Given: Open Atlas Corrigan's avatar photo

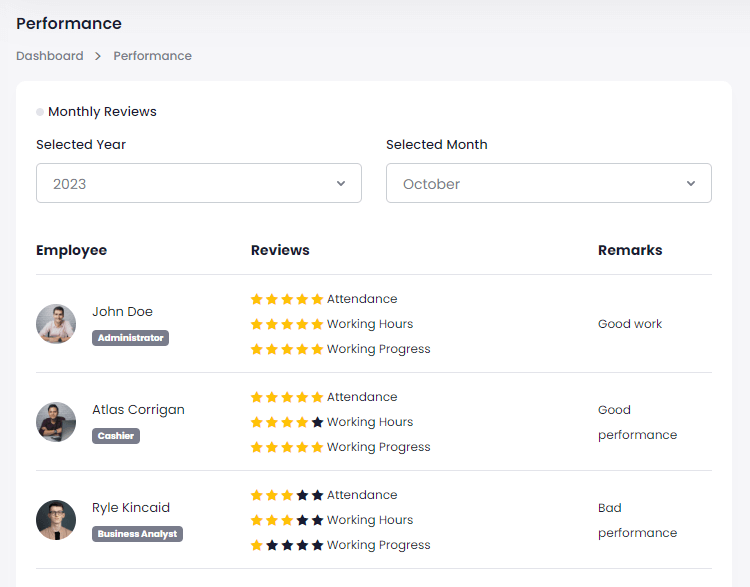Looking at the screenshot, I should 56,422.
